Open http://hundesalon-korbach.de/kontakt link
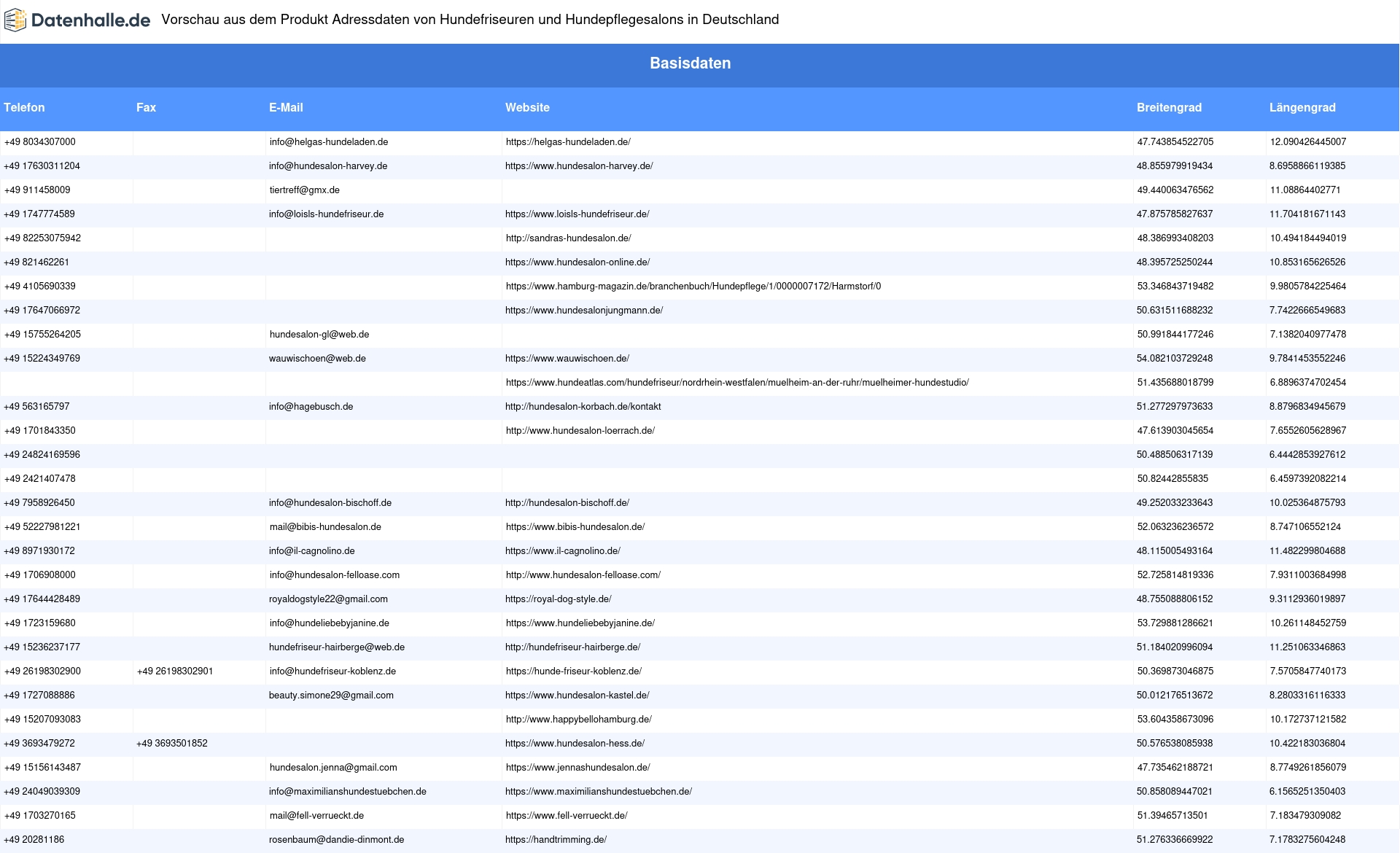Viewport: 1400px width, 853px height. (x=583, y=407)
